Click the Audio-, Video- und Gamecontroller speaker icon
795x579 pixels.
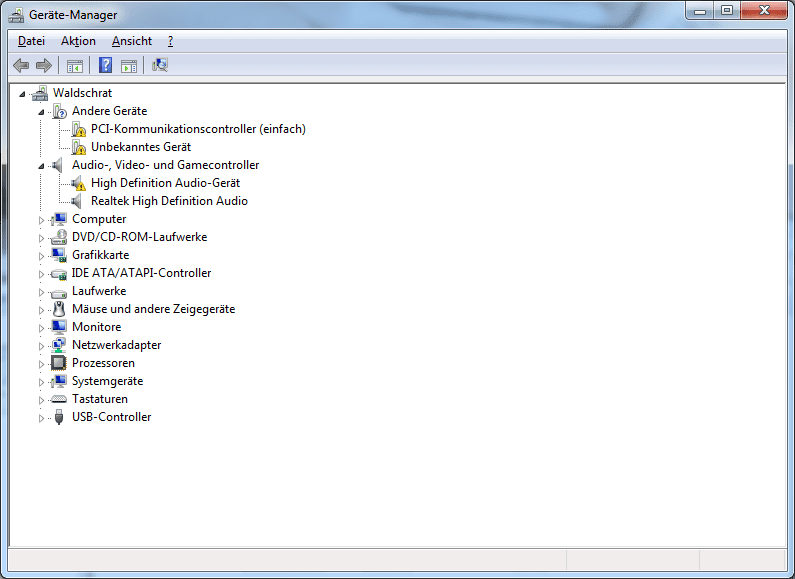(58, 165)
